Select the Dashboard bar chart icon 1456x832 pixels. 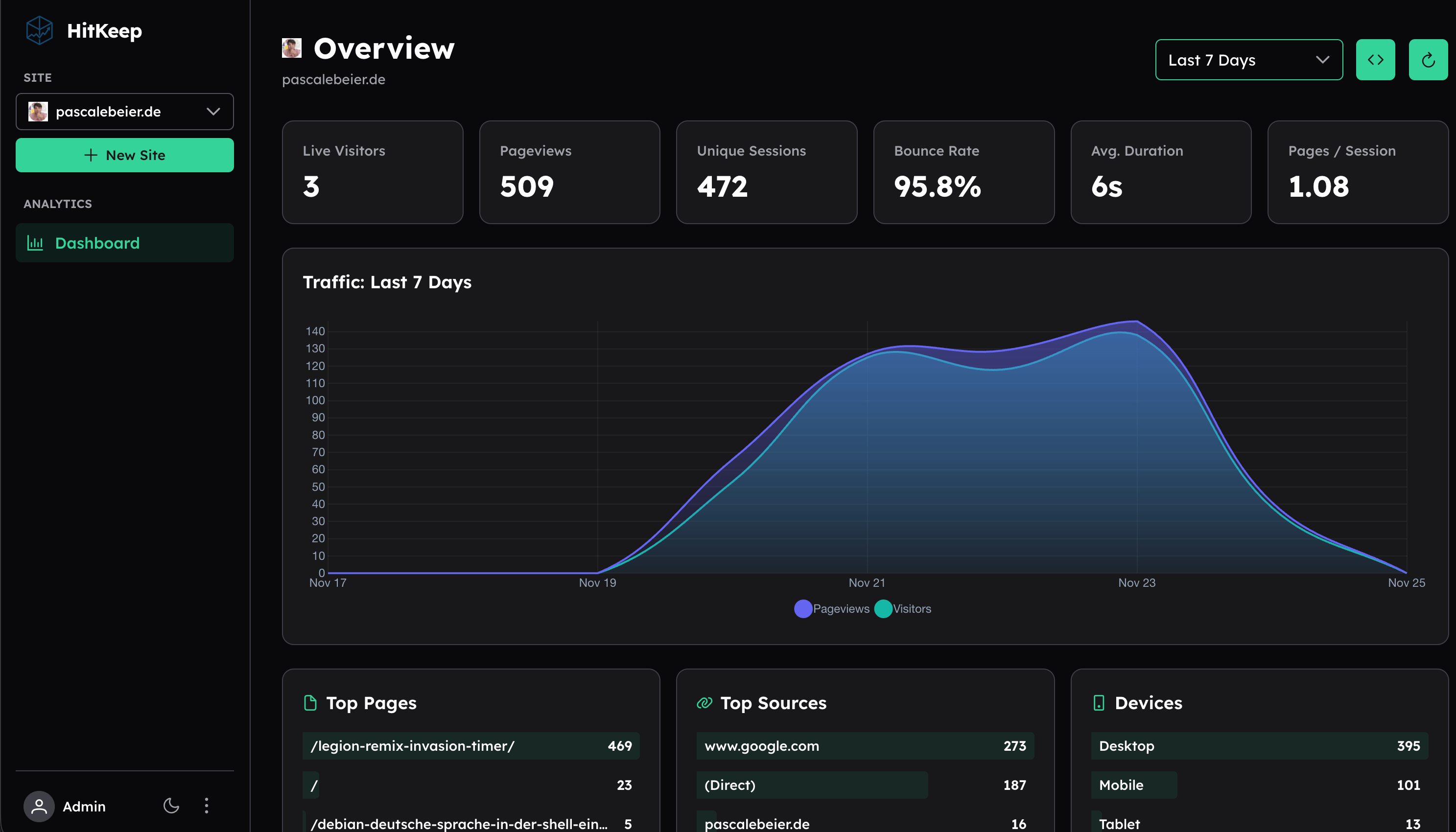tap(35, 243)
